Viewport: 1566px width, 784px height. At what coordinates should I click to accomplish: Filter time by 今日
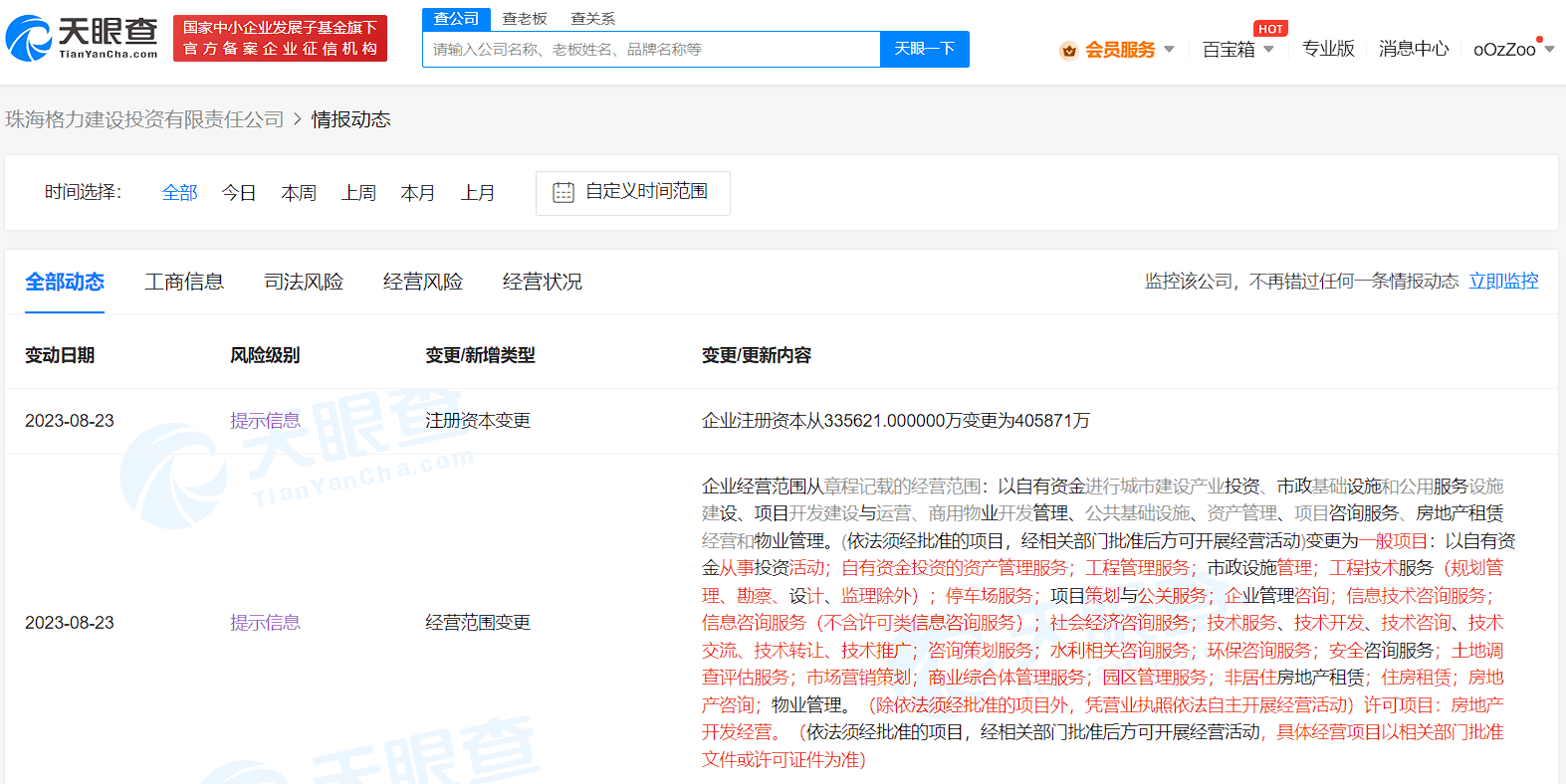point(239,192)
